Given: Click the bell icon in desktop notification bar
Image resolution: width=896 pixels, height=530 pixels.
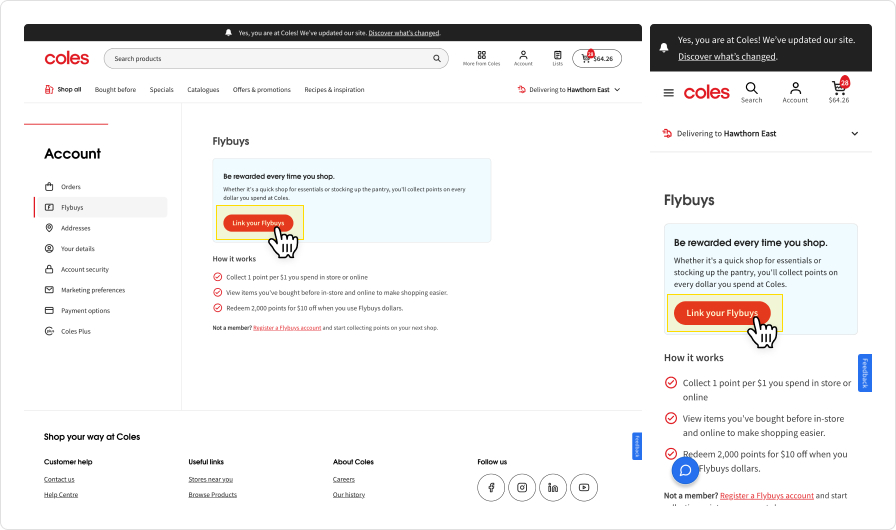Looking at the screenshot, I should point(229,33).
